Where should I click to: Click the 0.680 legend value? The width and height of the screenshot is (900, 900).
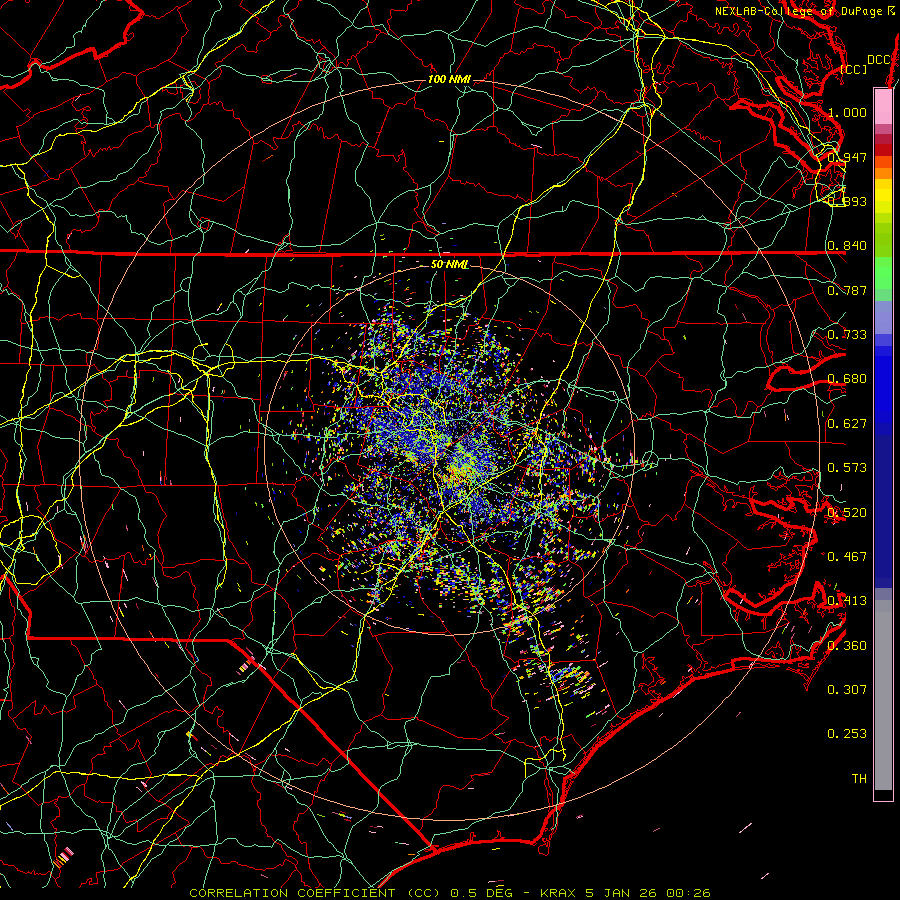[847, 379]
